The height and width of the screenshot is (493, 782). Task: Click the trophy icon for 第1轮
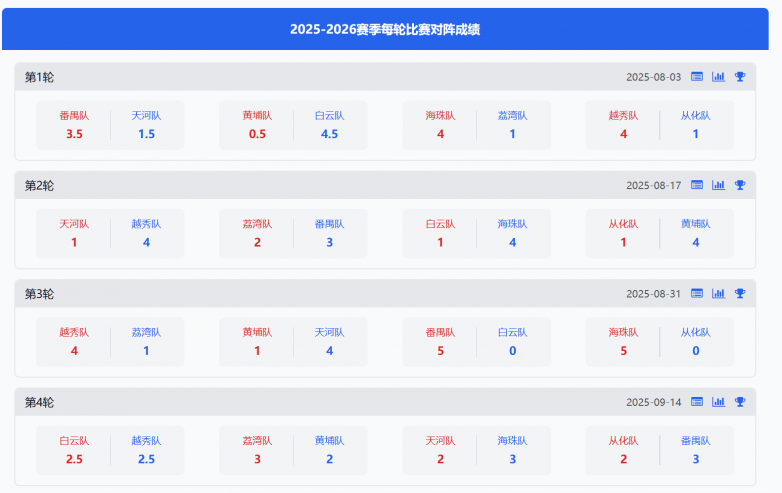point(740,77)
